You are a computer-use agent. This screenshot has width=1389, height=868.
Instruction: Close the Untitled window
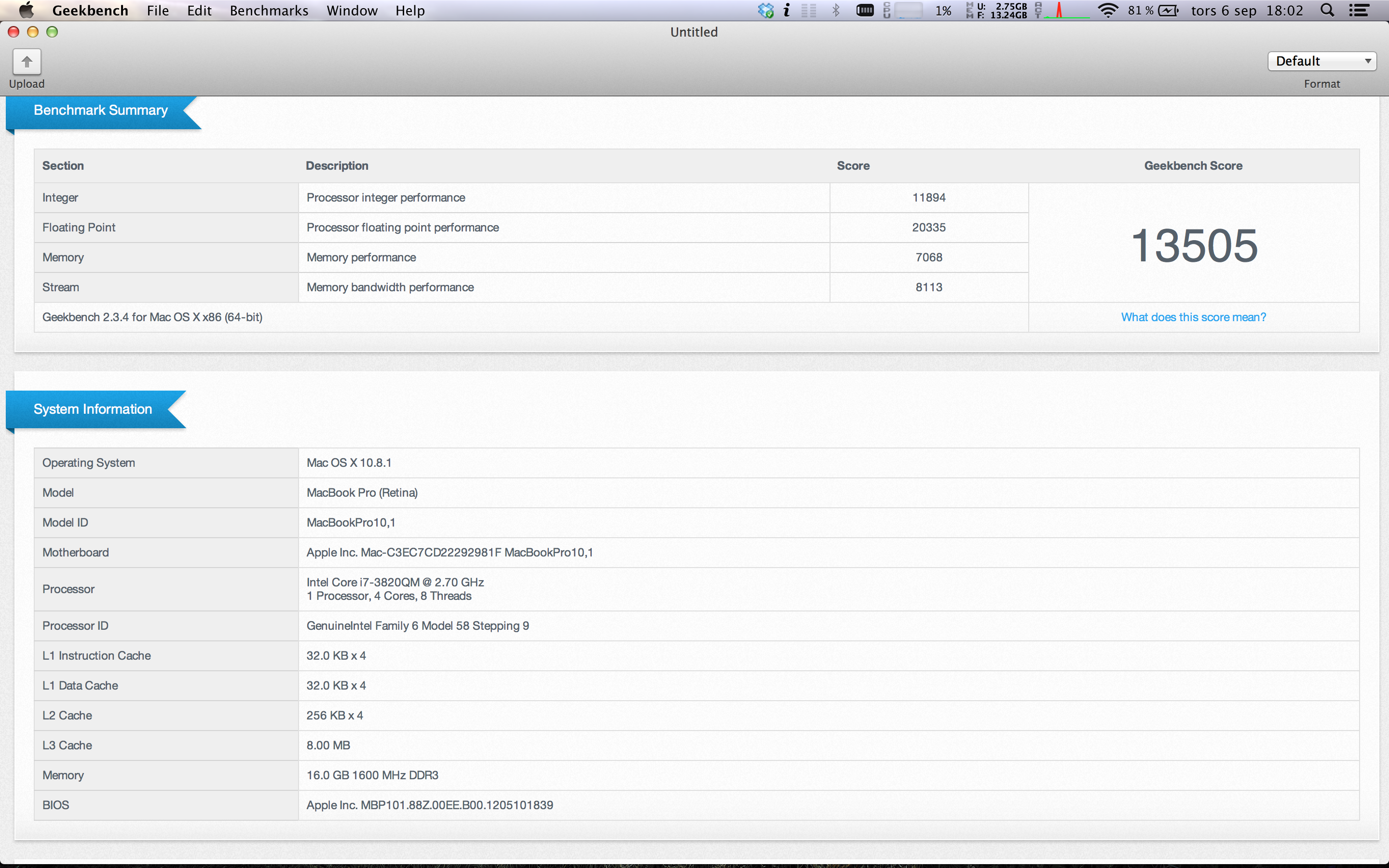pyautogui.click(x=14, y=31)
